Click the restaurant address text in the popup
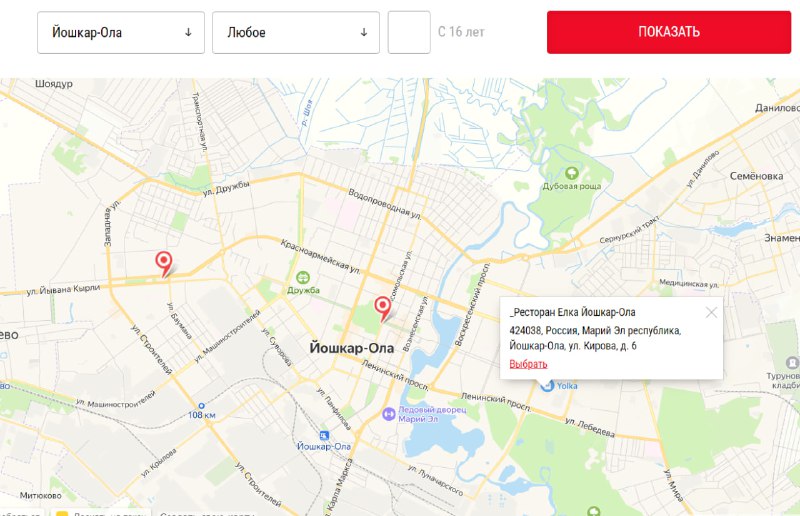800x516 pixels. click(x=595, y=338)
